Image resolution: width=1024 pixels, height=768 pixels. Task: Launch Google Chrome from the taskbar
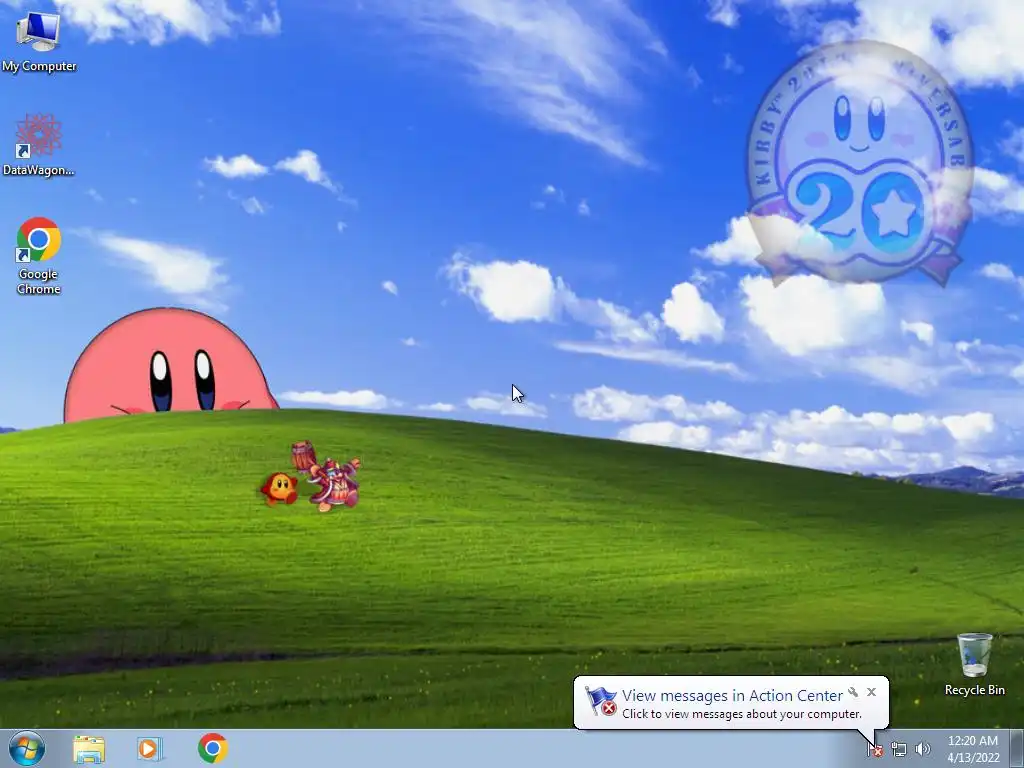tap(213, 748)
